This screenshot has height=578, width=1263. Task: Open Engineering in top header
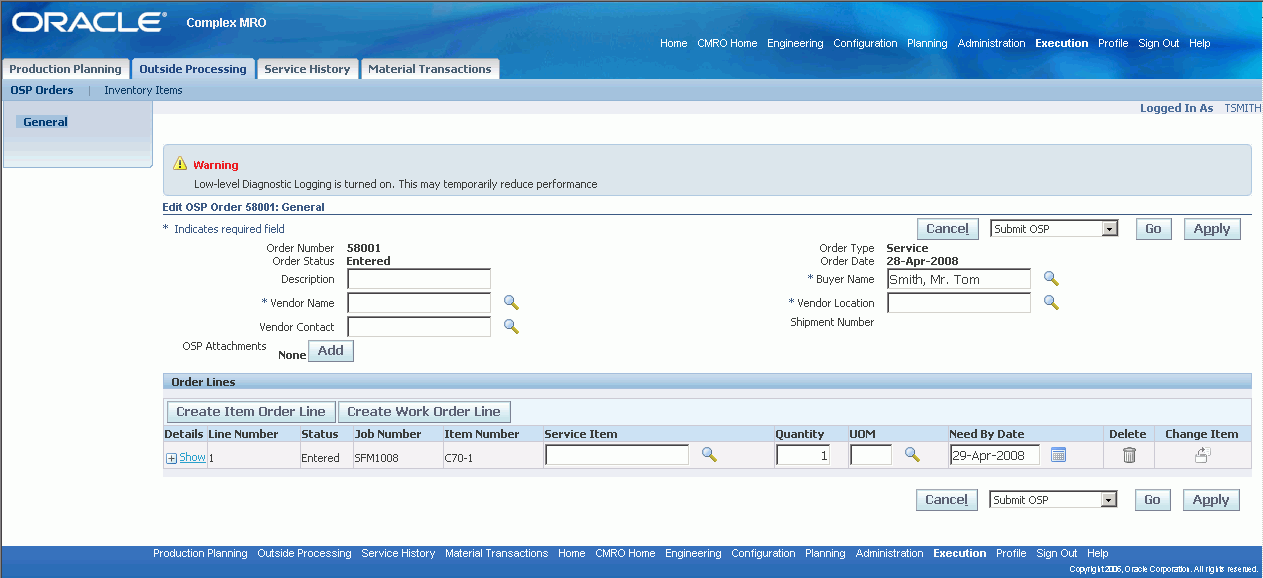795,43
